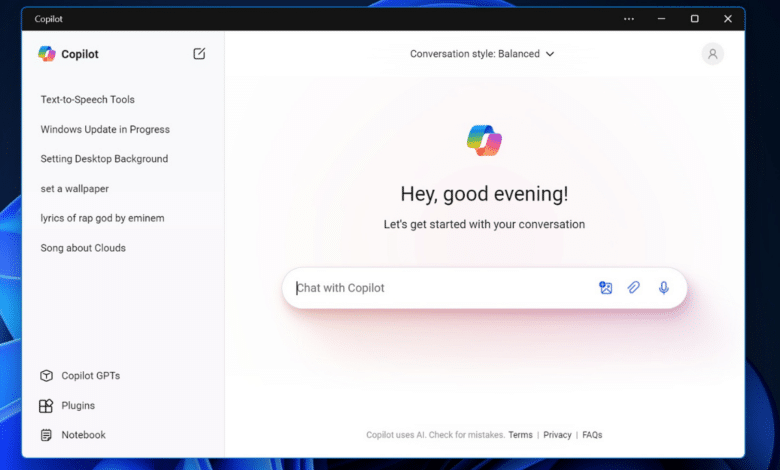Viewport: 780px width, 470px height.
Task: Open the Song about Clouds conversation
Action: point(83,248)
